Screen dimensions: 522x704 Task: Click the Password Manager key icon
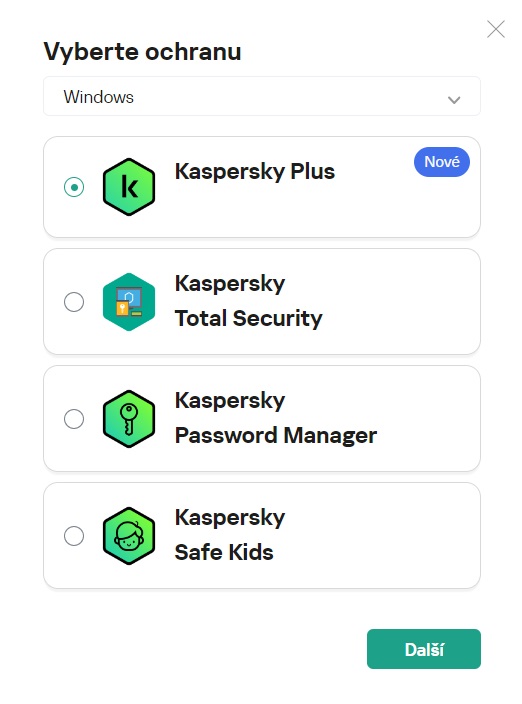(129, 419)
